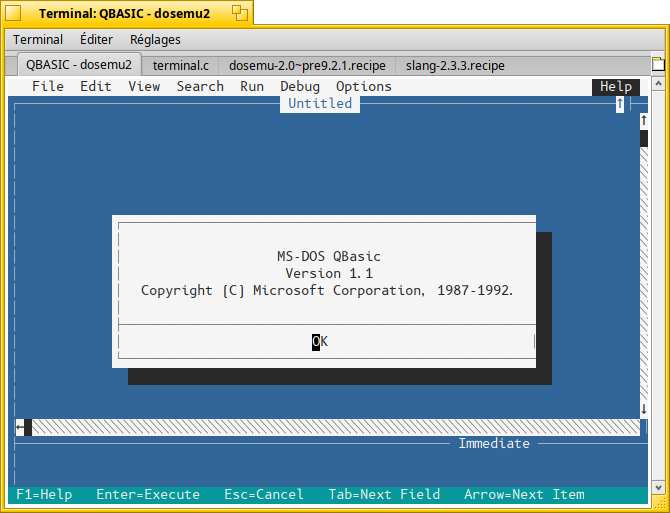The width and height of the screenshot is (670, 513).
Task: Click the window zoom icon in title tab
Action: 240,13
